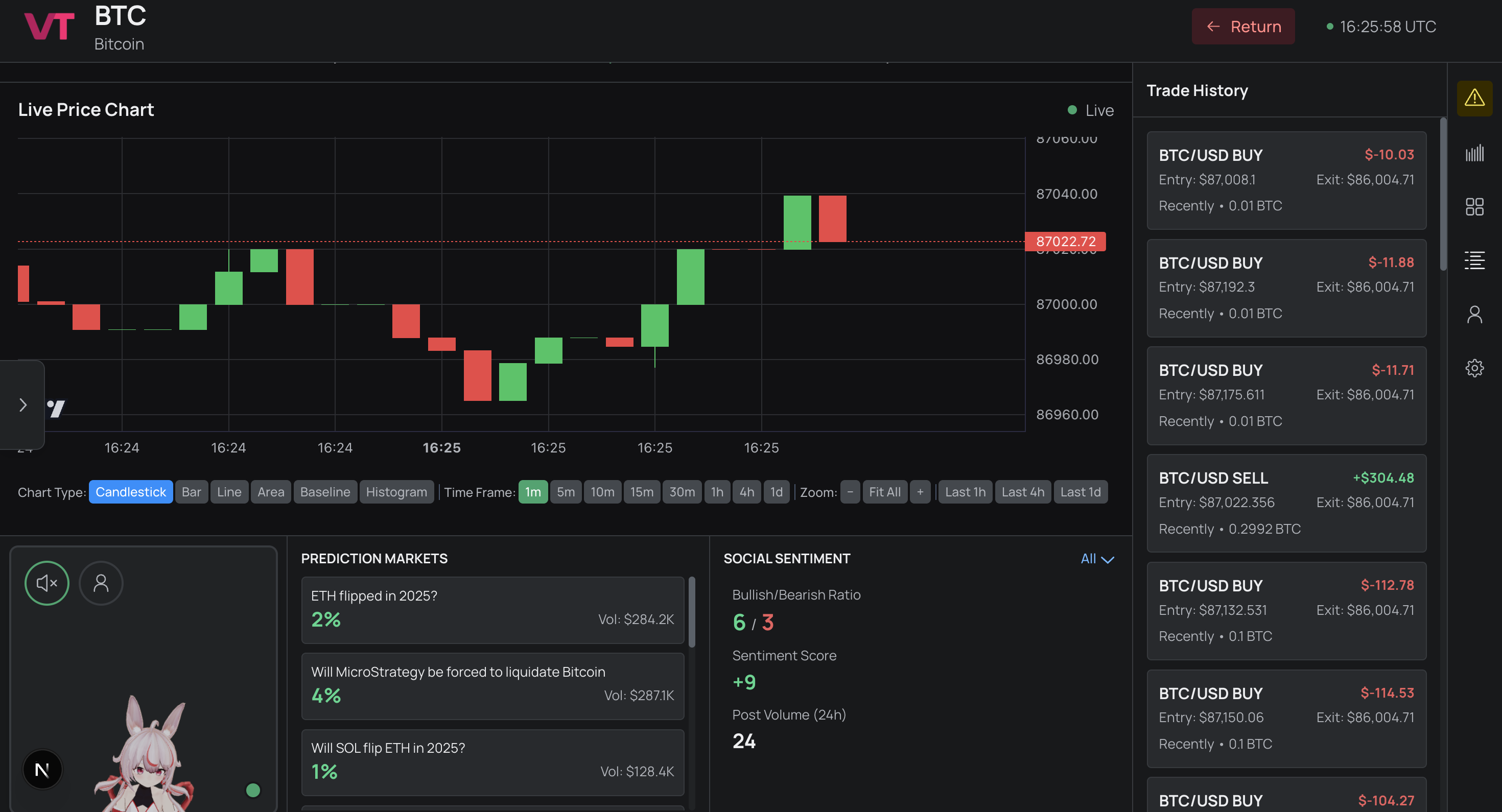This screenshot has height=812, width=1502.
Task: Click the order list lines sidebar icon
Action: click(x=1474, y=260)
